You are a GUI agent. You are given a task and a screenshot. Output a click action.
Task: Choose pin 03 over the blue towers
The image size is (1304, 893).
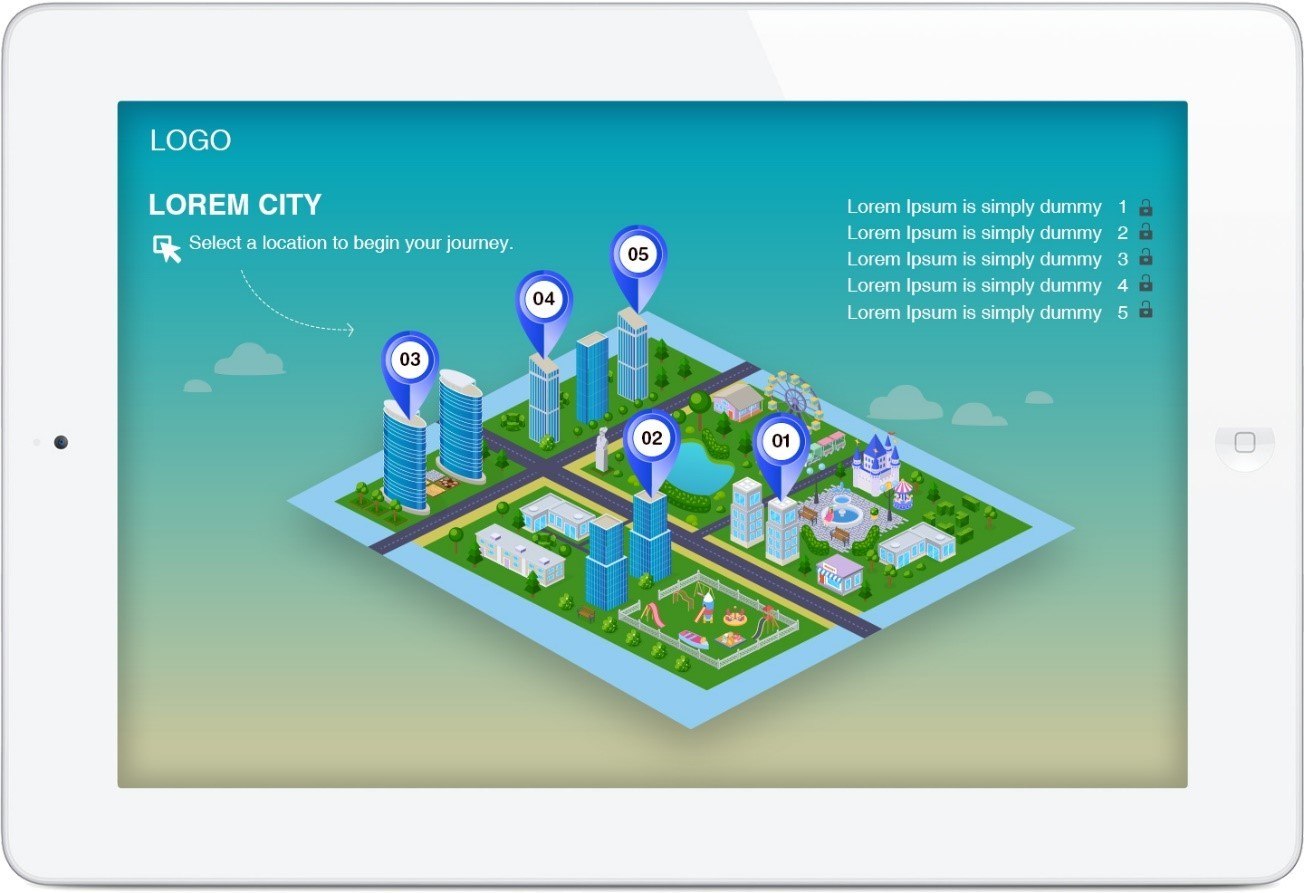[x=409, y=357]
